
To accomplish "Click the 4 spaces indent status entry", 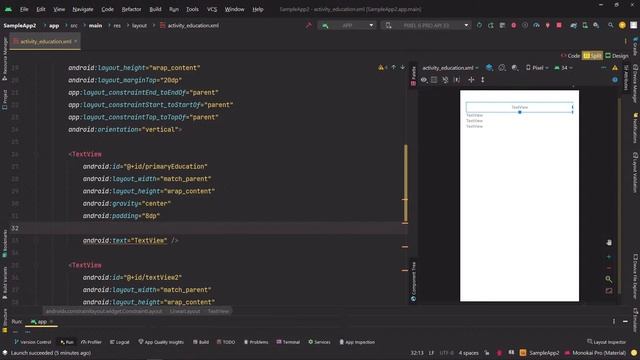I will [468, 353].
